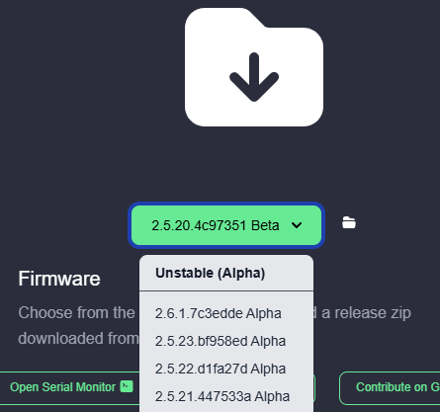The width and height of the screenshot is (440, 412).
Task: Click the Contribute on GitHub button
Action: [390, 388]
